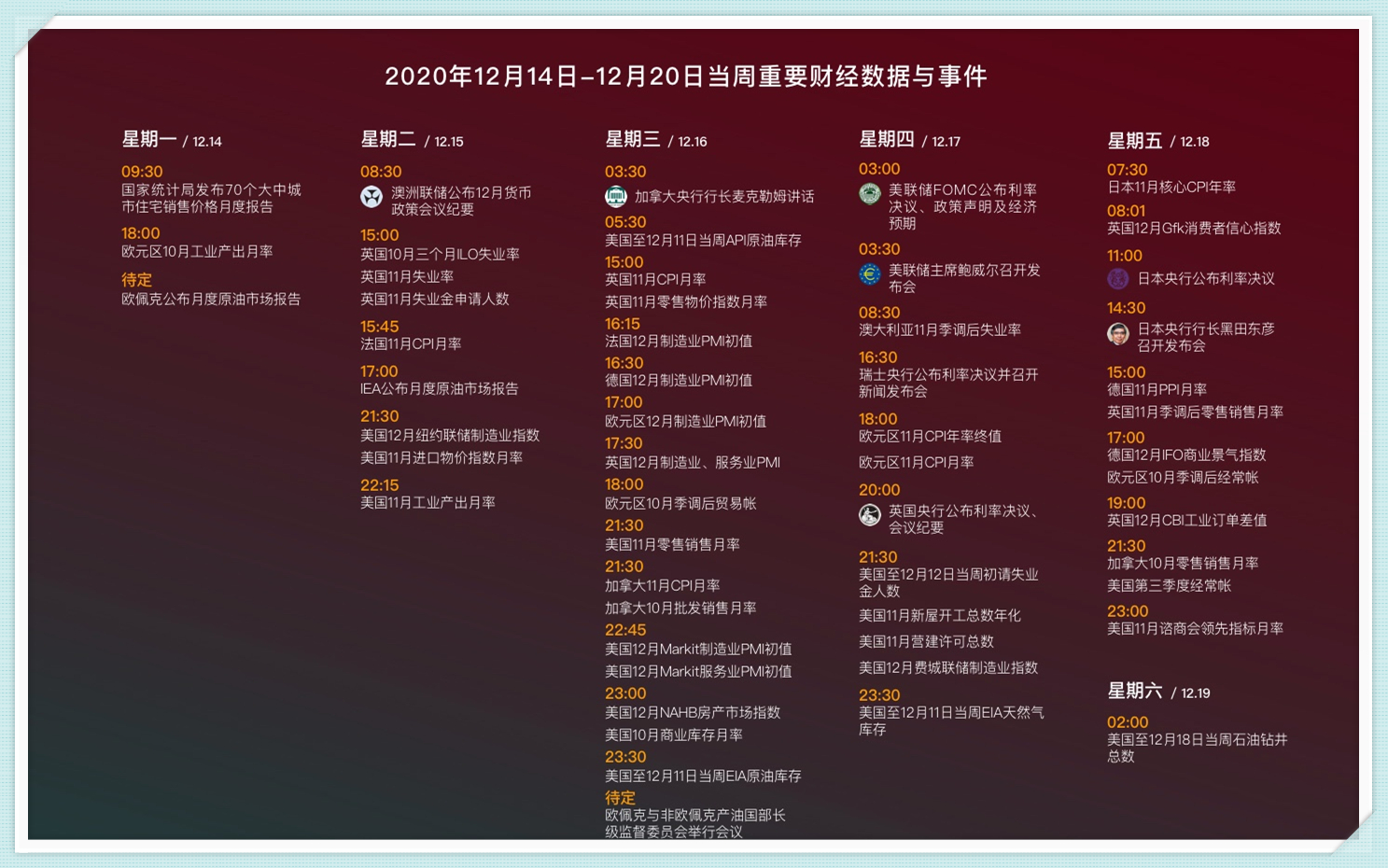Image resolution: width=1388 pixels, height=868 pixels.
Task: Click the 14:30 time on Friday
Action: [x=1127, y=308]
